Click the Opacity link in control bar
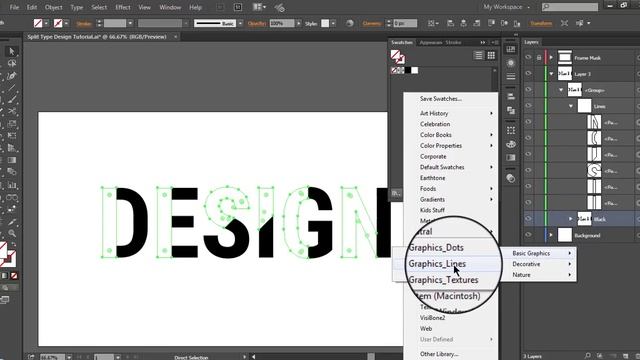The height and width of the screenshot is (360, 640). point(257,24)
